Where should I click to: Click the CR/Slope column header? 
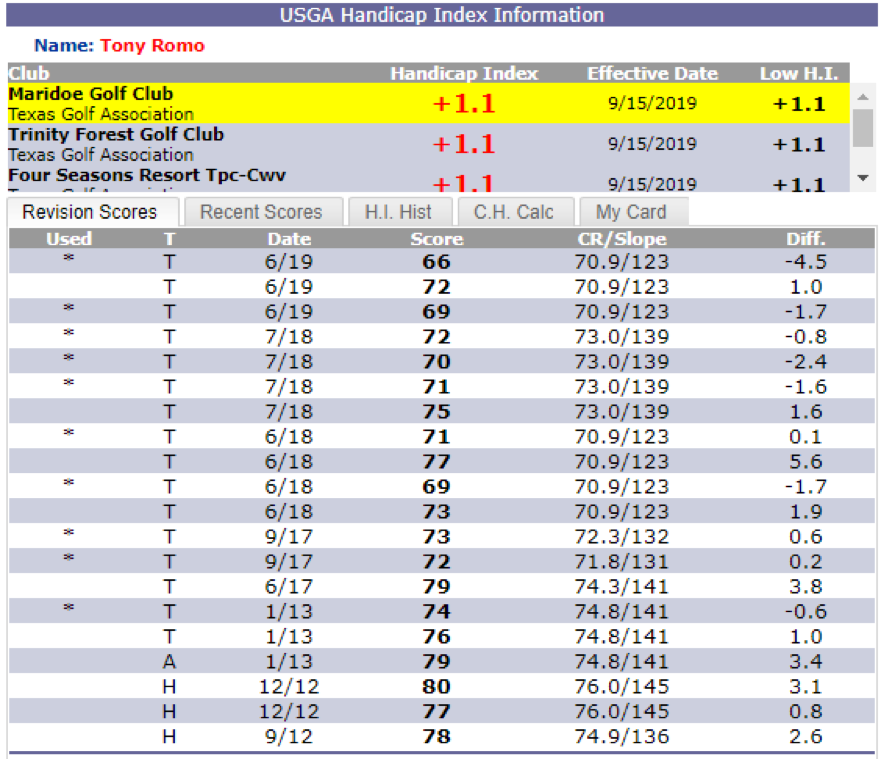point(621,239)
